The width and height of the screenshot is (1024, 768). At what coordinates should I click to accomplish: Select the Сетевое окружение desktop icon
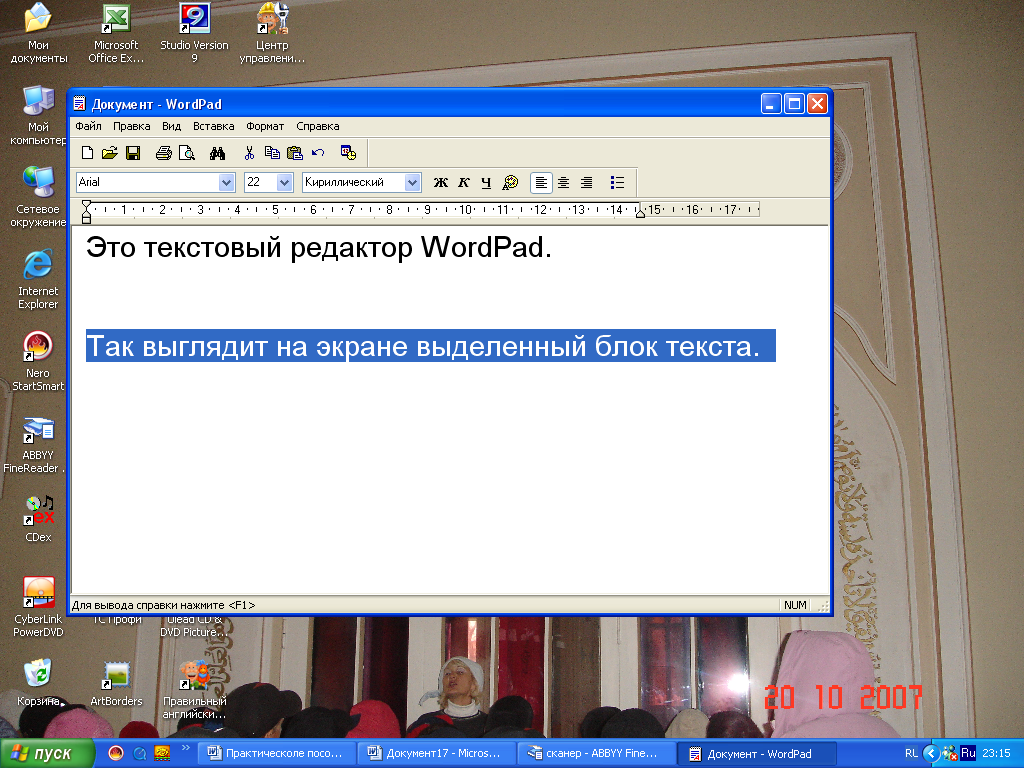point(38,197)
